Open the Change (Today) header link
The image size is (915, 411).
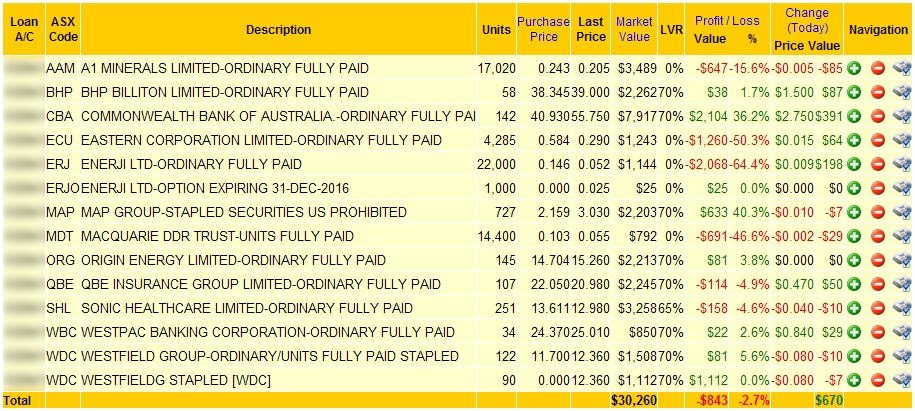tap(807, 20)
